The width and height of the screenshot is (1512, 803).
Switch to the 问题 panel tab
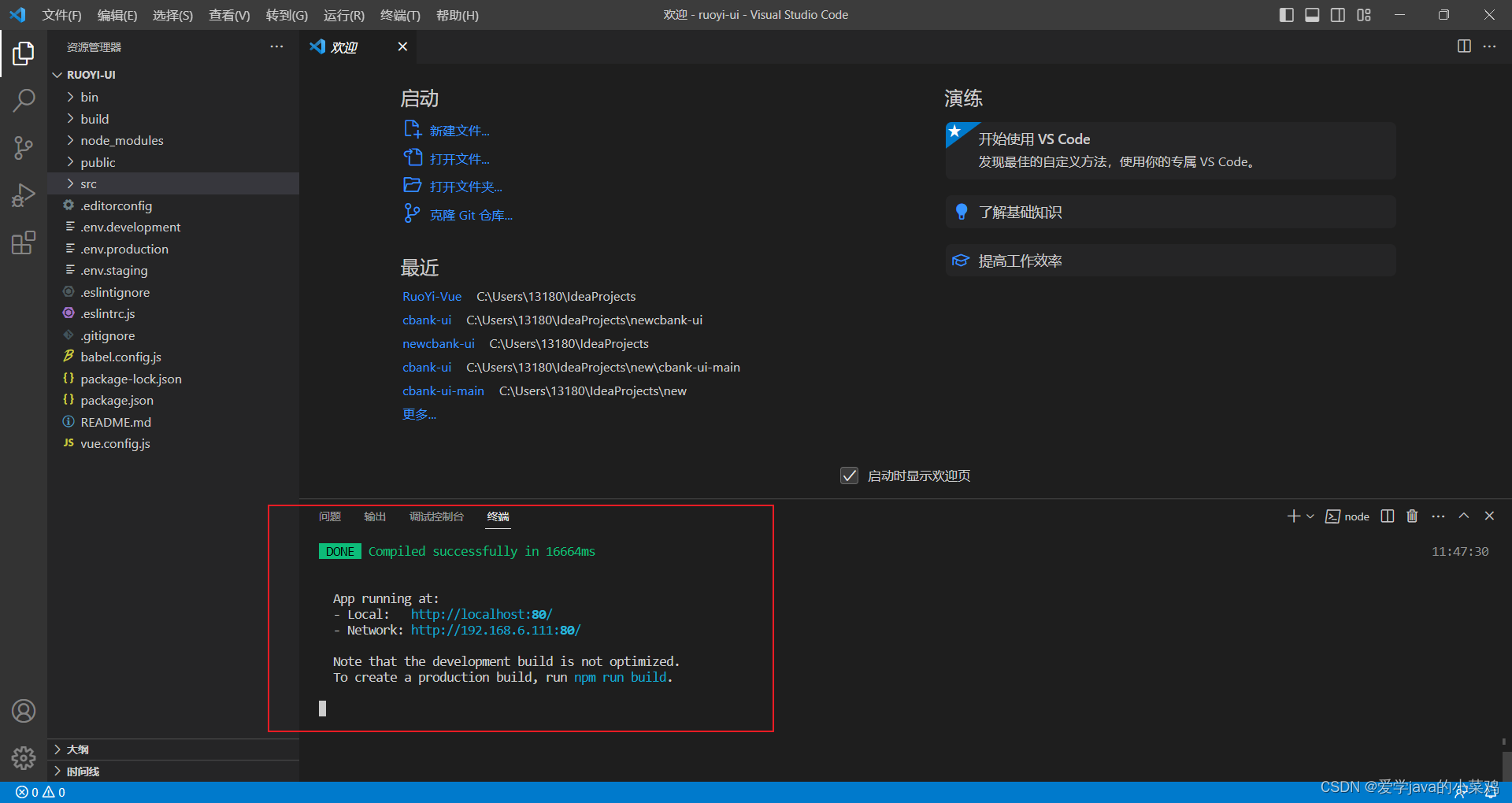[x=330, y=516]
